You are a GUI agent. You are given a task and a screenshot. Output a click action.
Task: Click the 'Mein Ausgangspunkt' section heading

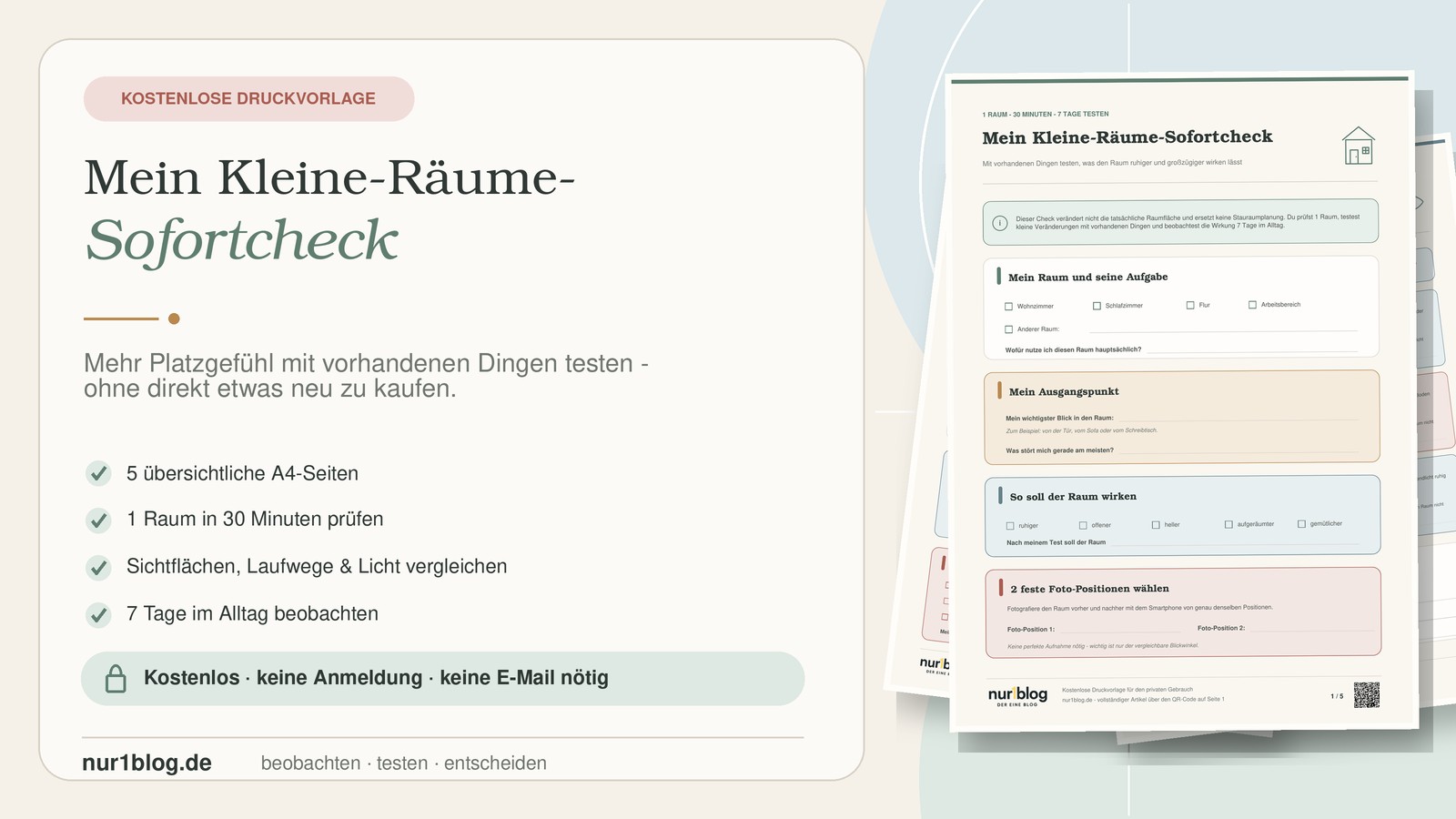tap(1064, 391)
